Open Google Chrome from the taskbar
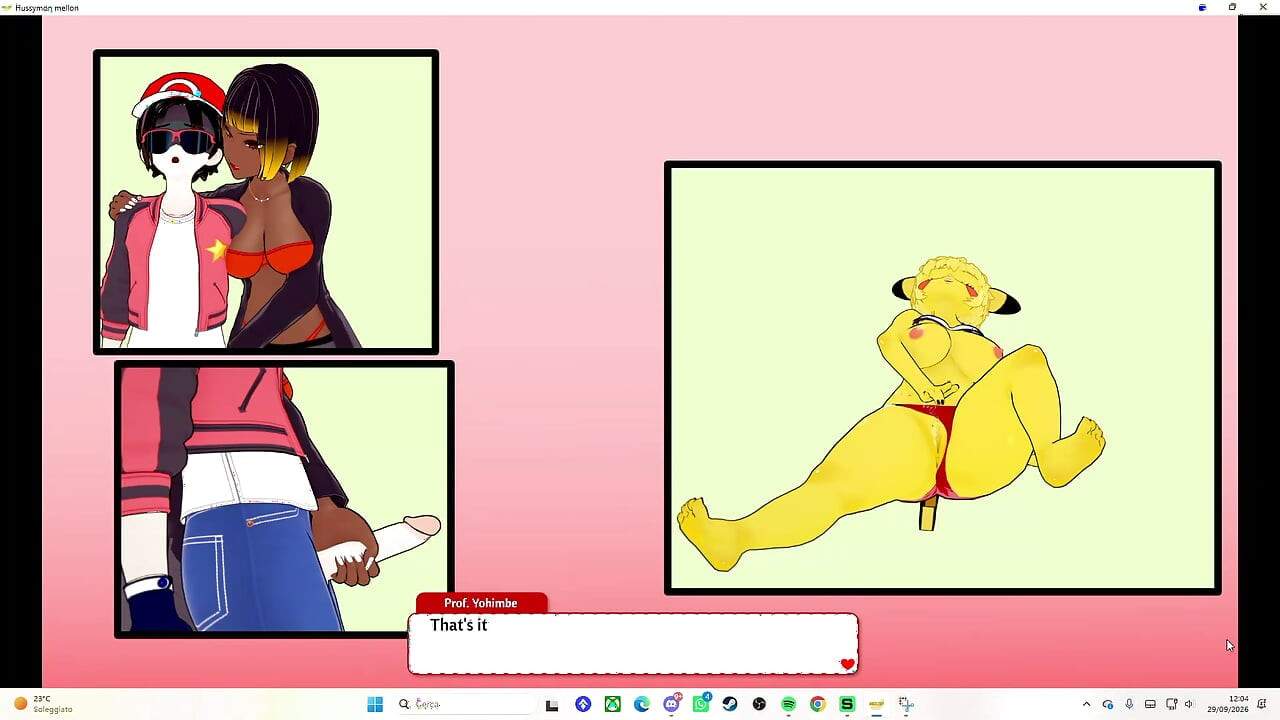1280x720 pixels. (x=818, y=704)
